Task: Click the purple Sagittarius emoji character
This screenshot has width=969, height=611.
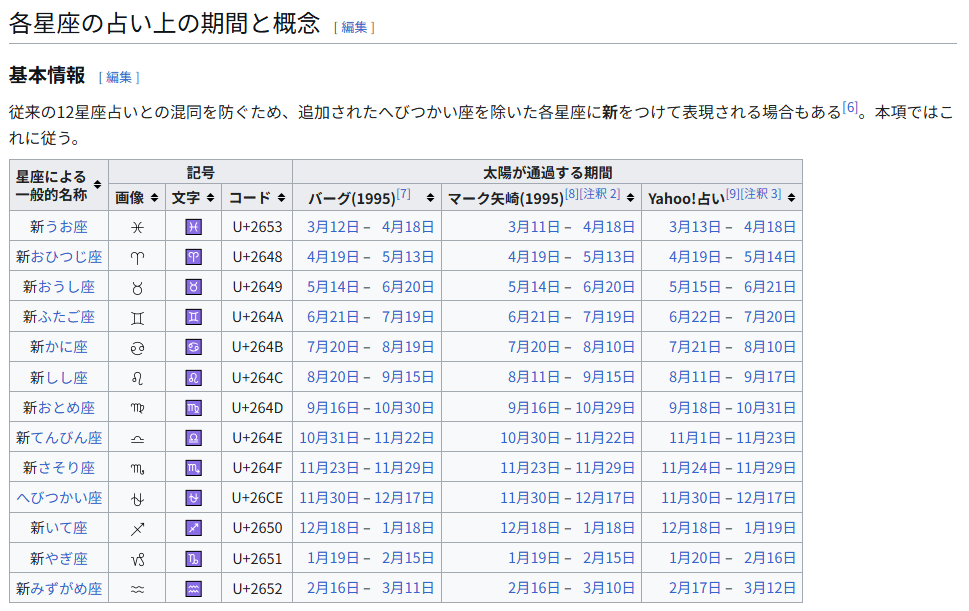Action: 193,528
